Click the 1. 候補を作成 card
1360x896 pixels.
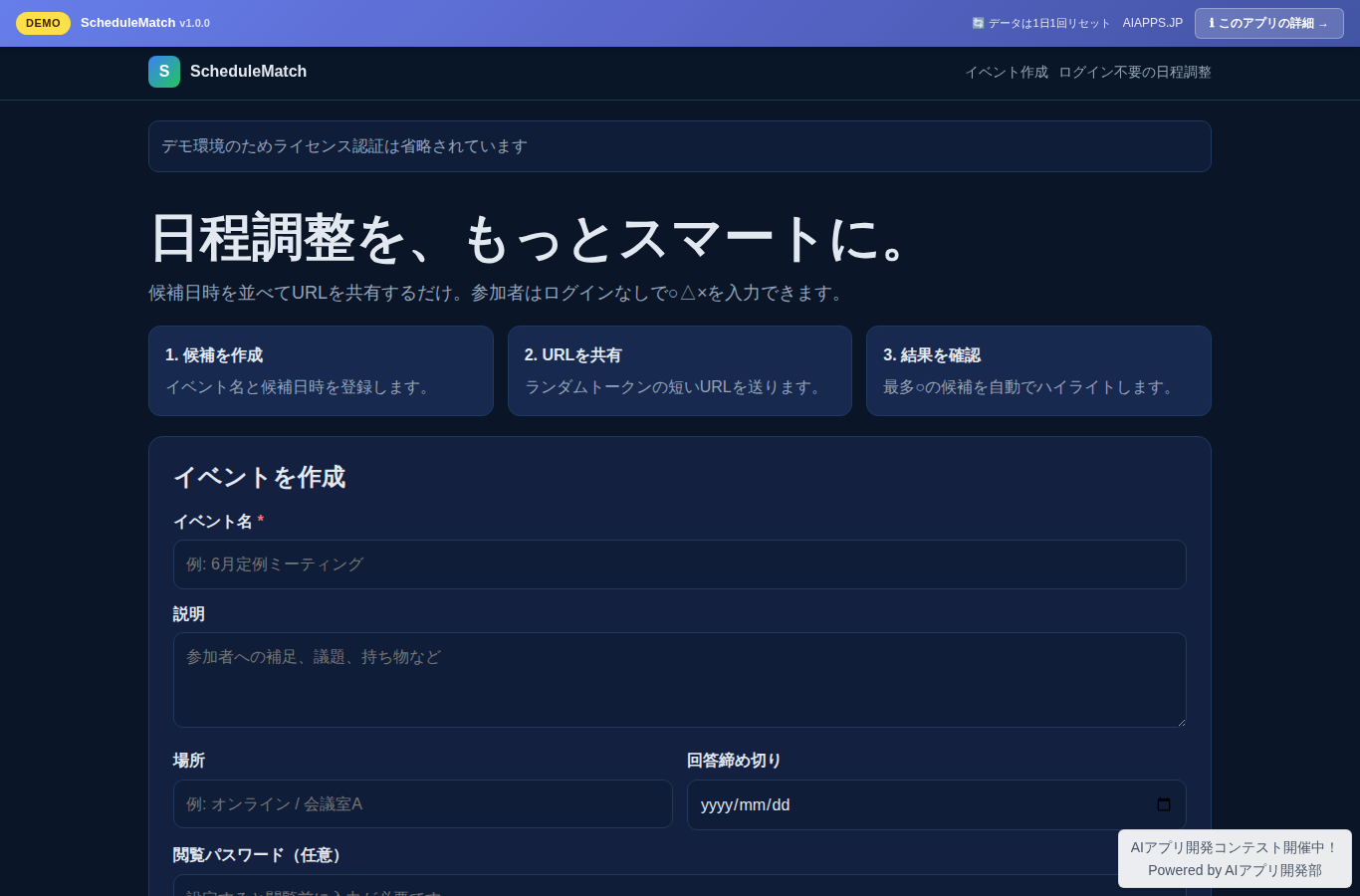(321, 370)
